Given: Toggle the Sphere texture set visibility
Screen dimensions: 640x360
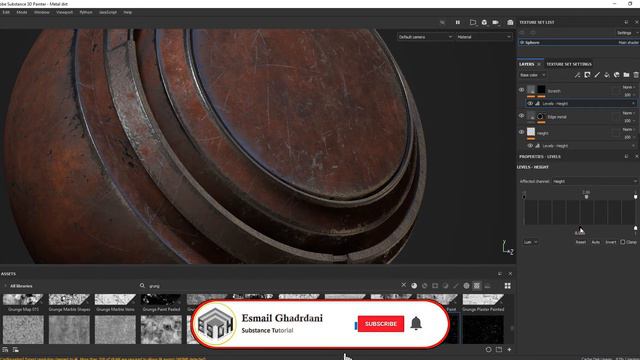Looking at the screenshot, I should click(522, 42).
